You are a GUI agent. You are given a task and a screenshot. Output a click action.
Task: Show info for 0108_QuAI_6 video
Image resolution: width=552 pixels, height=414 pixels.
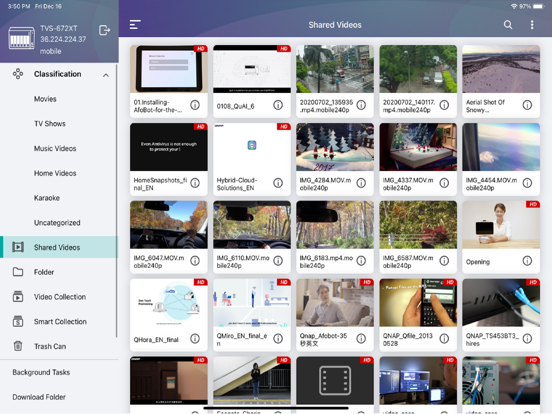click(x=278, y=105)
